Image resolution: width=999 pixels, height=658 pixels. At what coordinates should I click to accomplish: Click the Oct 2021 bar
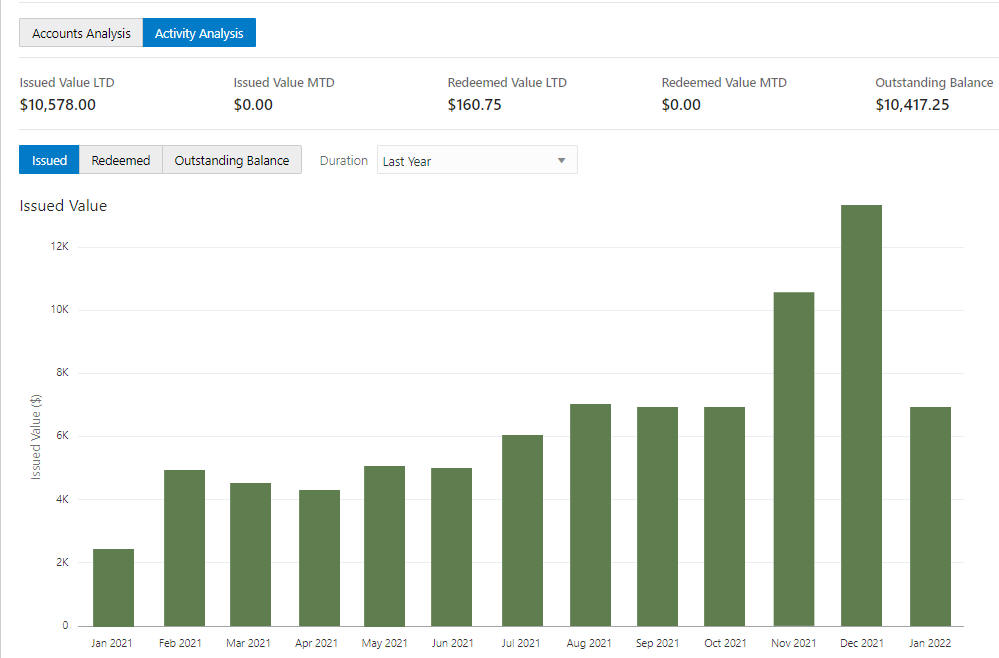[724, 517]
